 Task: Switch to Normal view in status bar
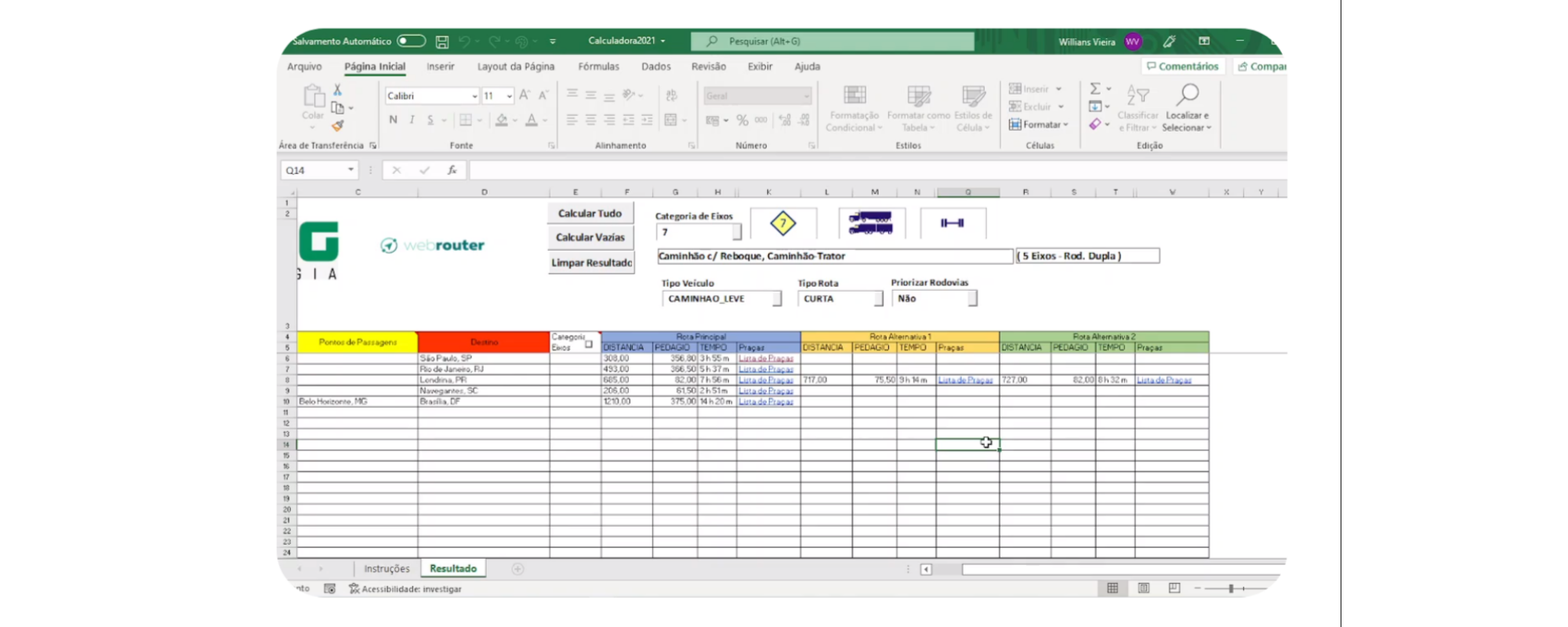1112,588
